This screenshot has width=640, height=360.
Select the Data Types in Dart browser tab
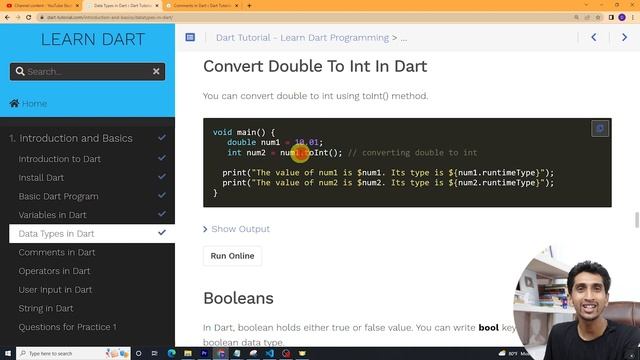pyautogui.click(x=122, y=6)
